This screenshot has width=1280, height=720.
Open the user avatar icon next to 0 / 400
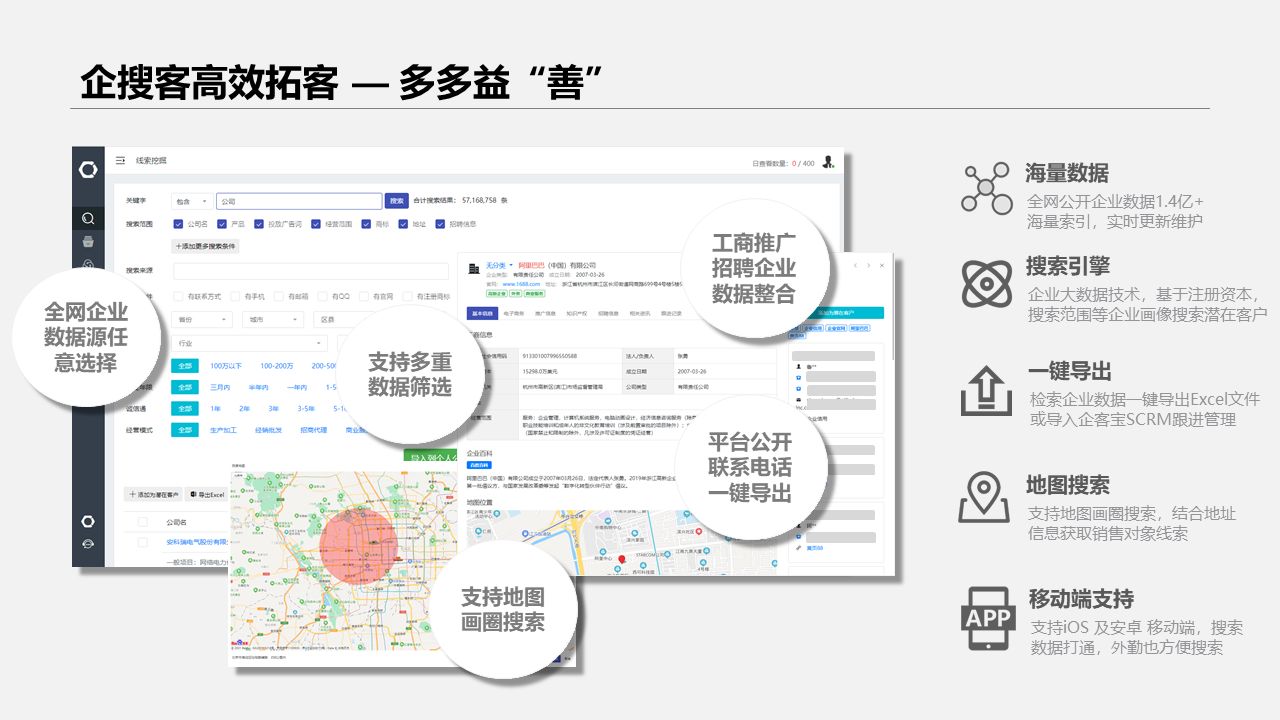click(x=828, y=162)
